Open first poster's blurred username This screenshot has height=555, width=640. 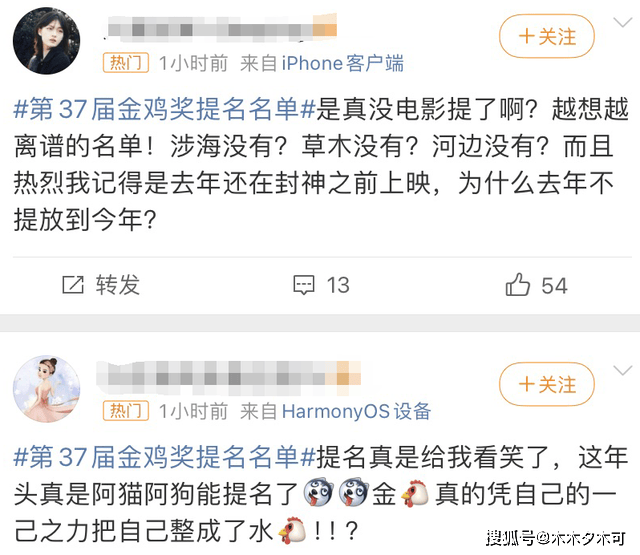pyautogui.click(x=221, y=29)
